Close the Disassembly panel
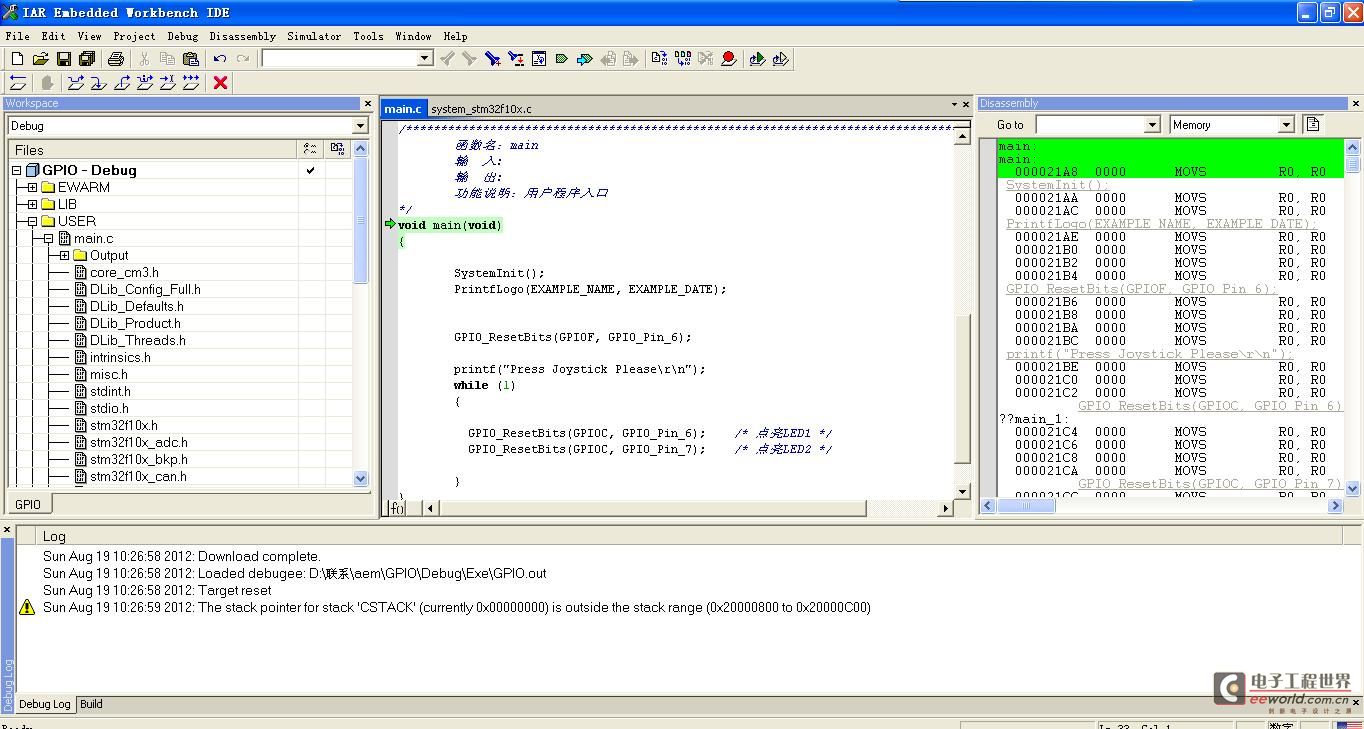 [x=1355, y=103]
